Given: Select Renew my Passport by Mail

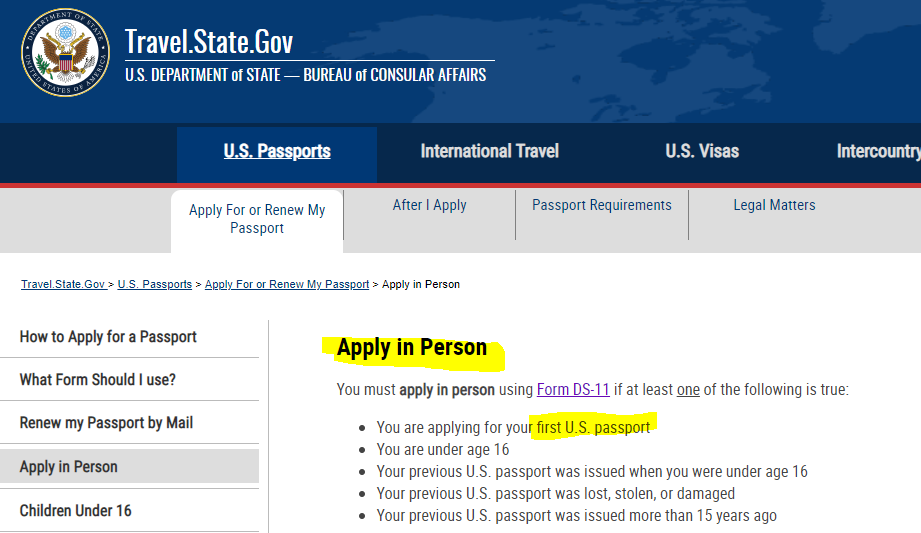Looking at the screenshot, I should click(x=106, y=423).
